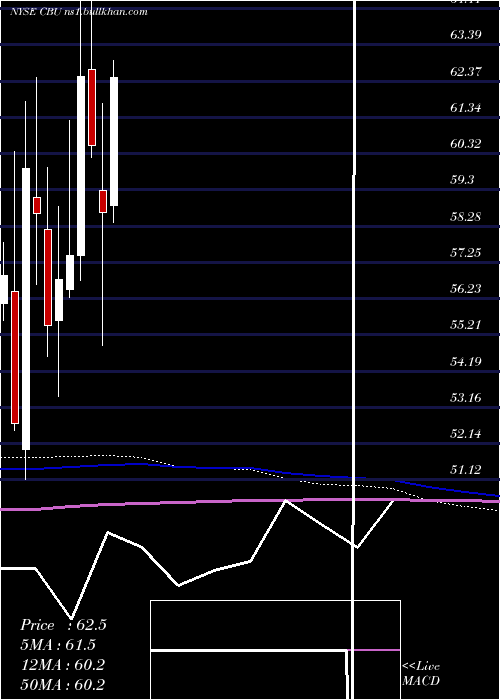Screen dimensions: 500x700
Task: Click the 51.12 price axis label
Action: click(466, 470)
